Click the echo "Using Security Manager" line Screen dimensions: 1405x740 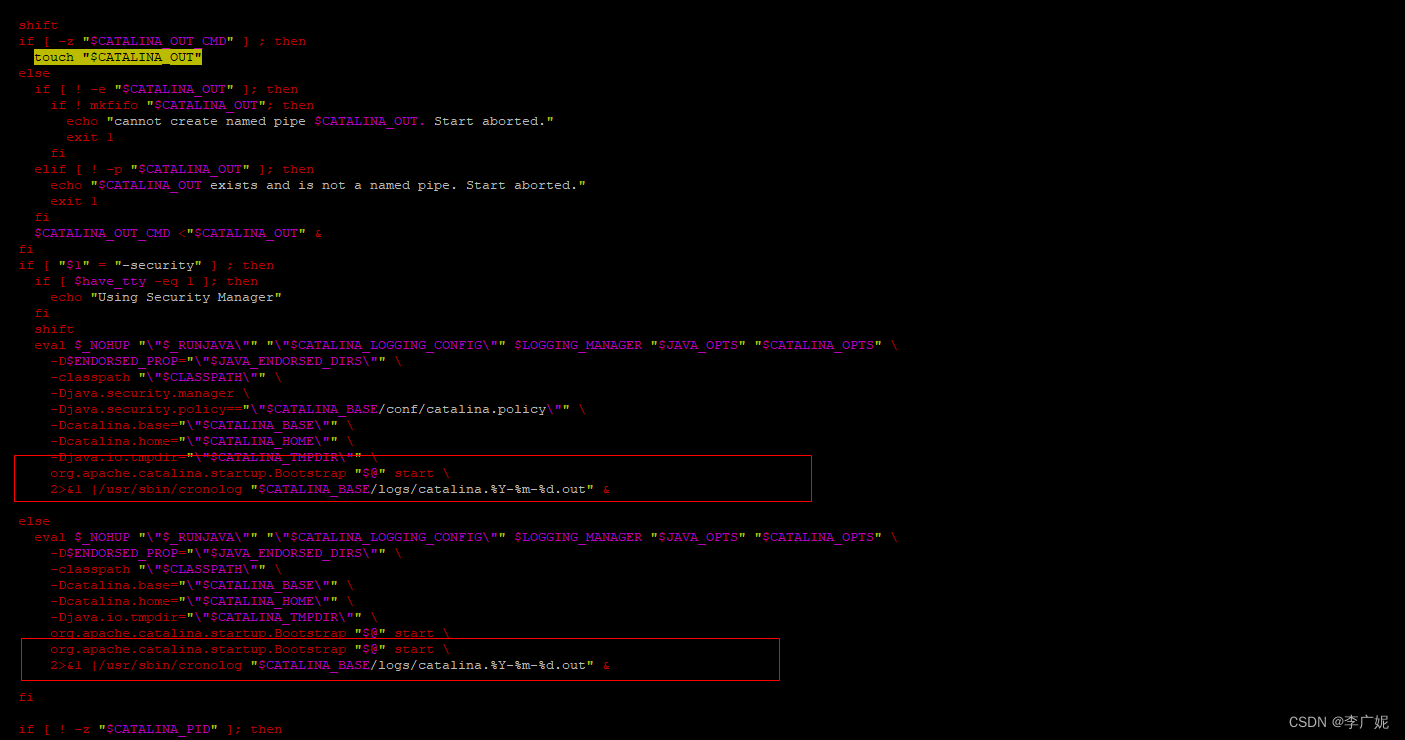pos(166,297)
